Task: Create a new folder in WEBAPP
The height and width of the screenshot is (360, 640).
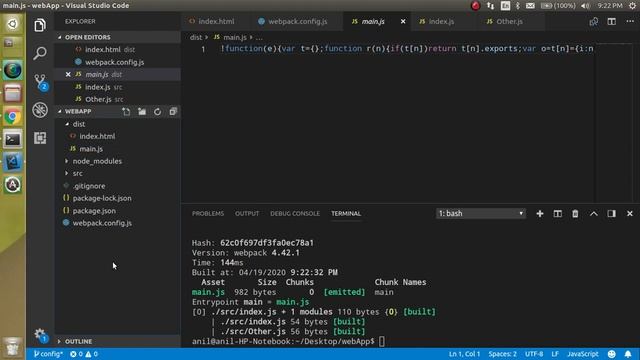Action: coord(142,111)
